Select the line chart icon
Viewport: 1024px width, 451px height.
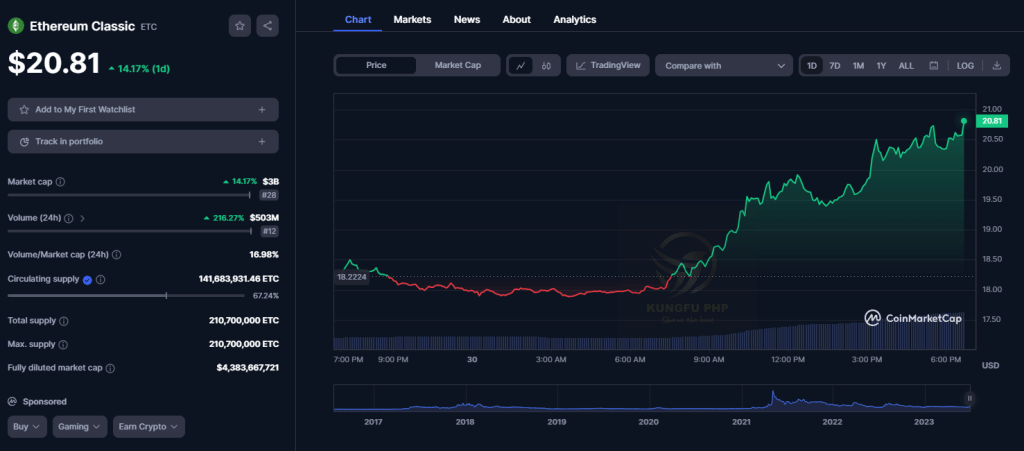tap(520, 65)
